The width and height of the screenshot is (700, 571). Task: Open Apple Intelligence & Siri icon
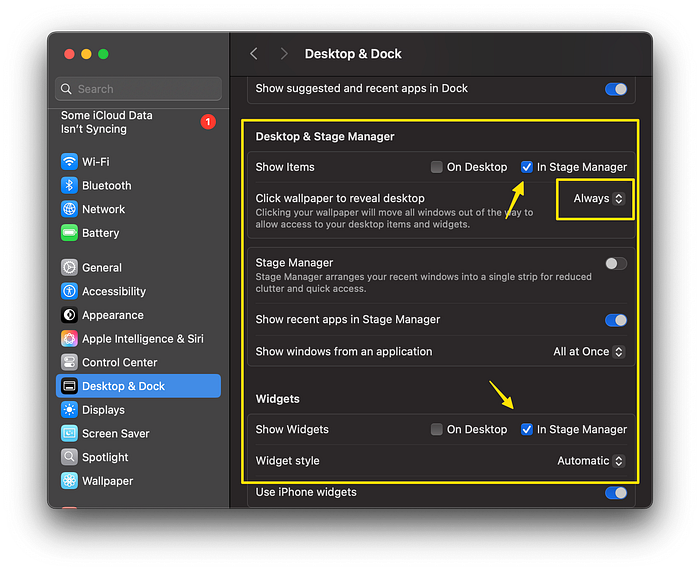click(69, 338)
